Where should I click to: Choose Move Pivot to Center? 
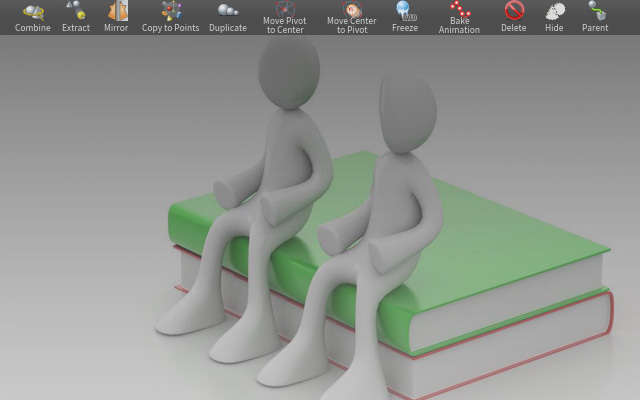pyautogui.click(x=285, y=17)
